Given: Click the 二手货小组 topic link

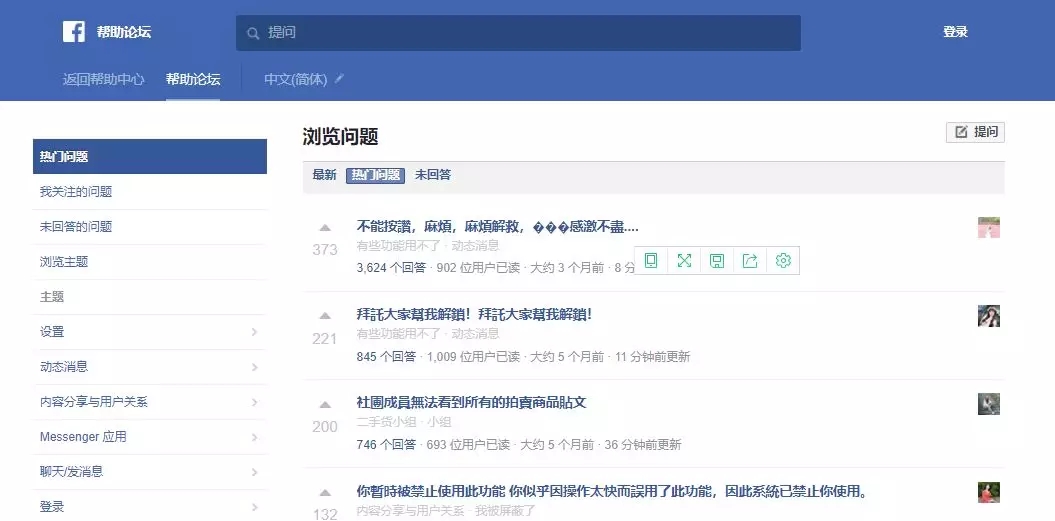Looking at the screenshot, I should (387, 422).
